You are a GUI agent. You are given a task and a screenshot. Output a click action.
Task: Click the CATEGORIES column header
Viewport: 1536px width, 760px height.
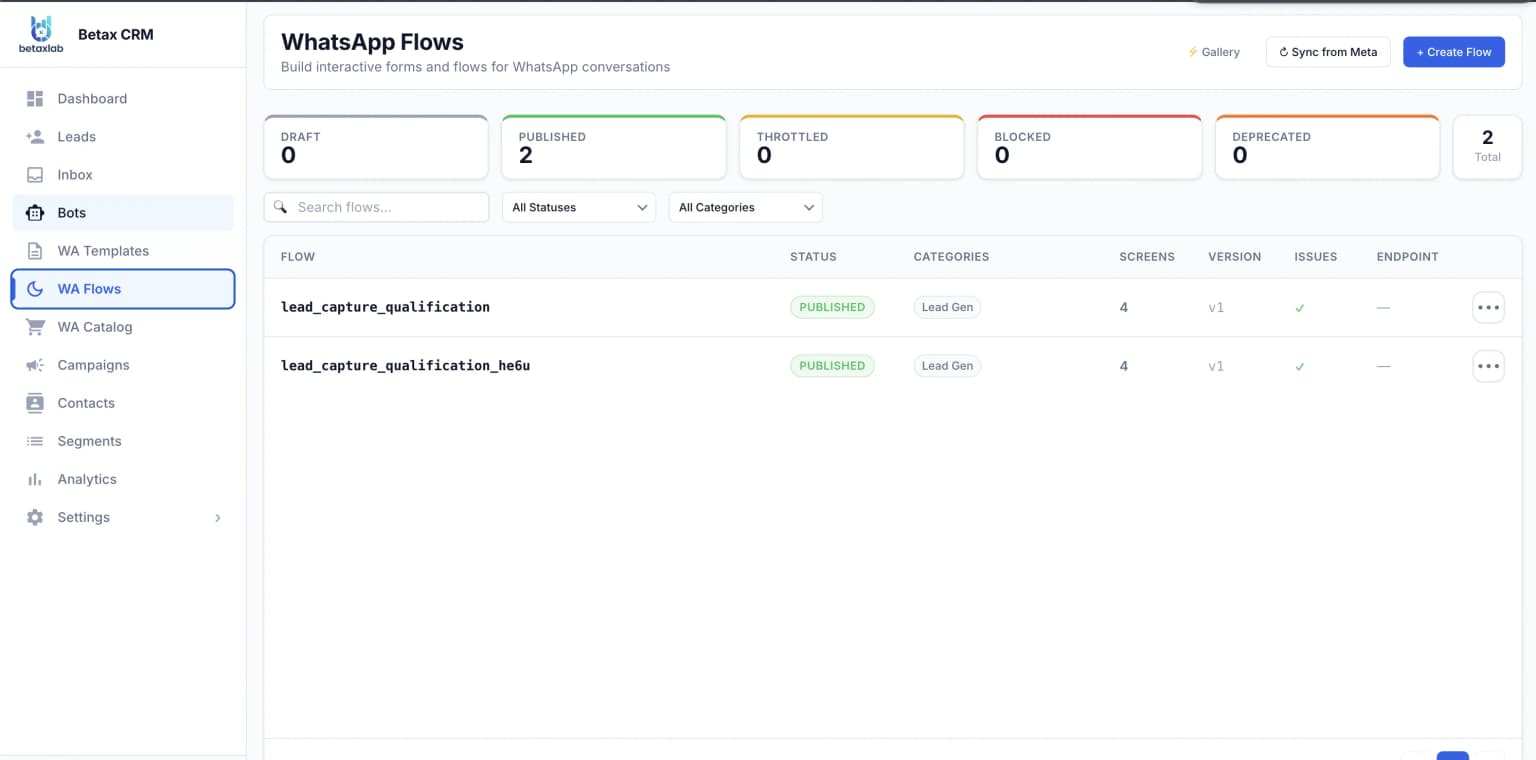951,257
